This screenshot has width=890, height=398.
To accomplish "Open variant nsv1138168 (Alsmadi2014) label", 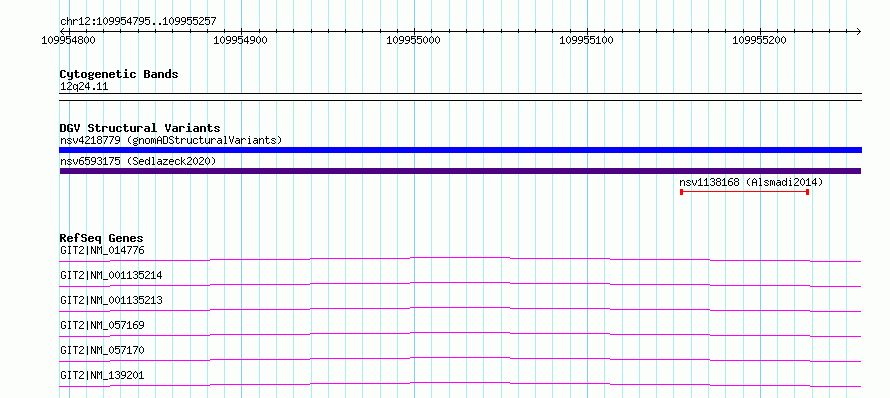I will click(x=751, y=182).
